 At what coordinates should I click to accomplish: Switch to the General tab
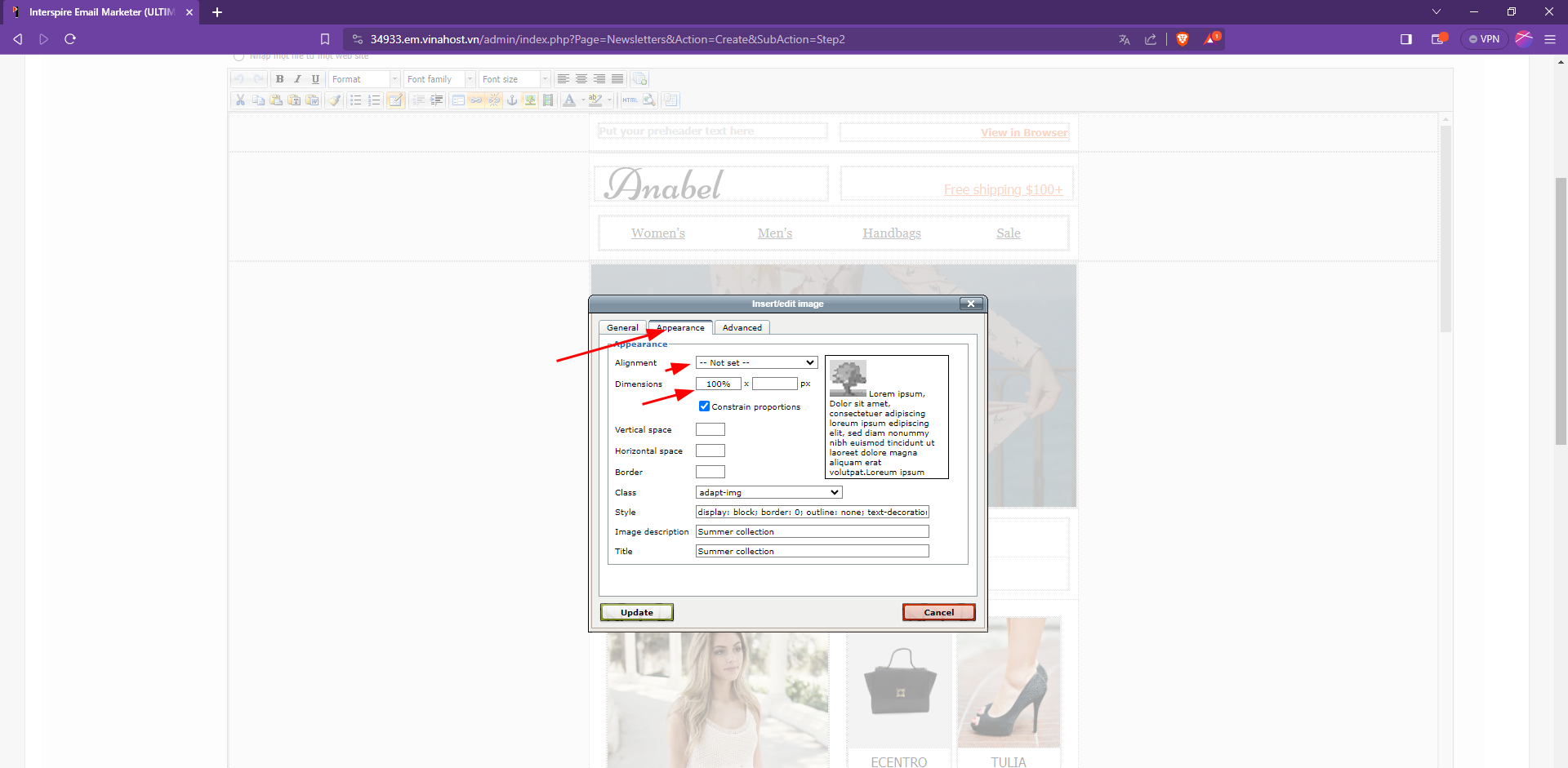tap(622, 327)
